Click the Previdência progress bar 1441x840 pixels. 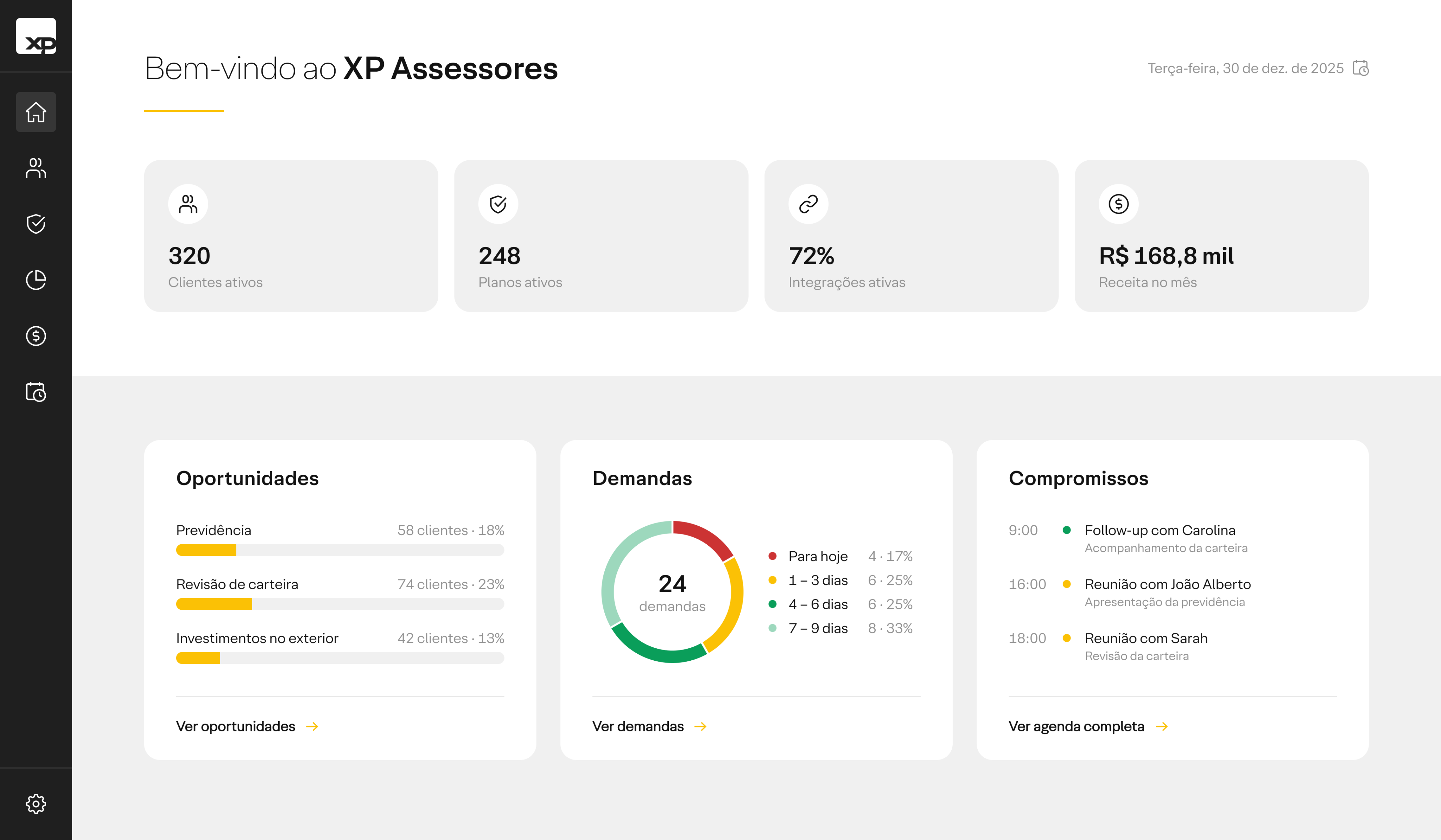coord(340,550)
